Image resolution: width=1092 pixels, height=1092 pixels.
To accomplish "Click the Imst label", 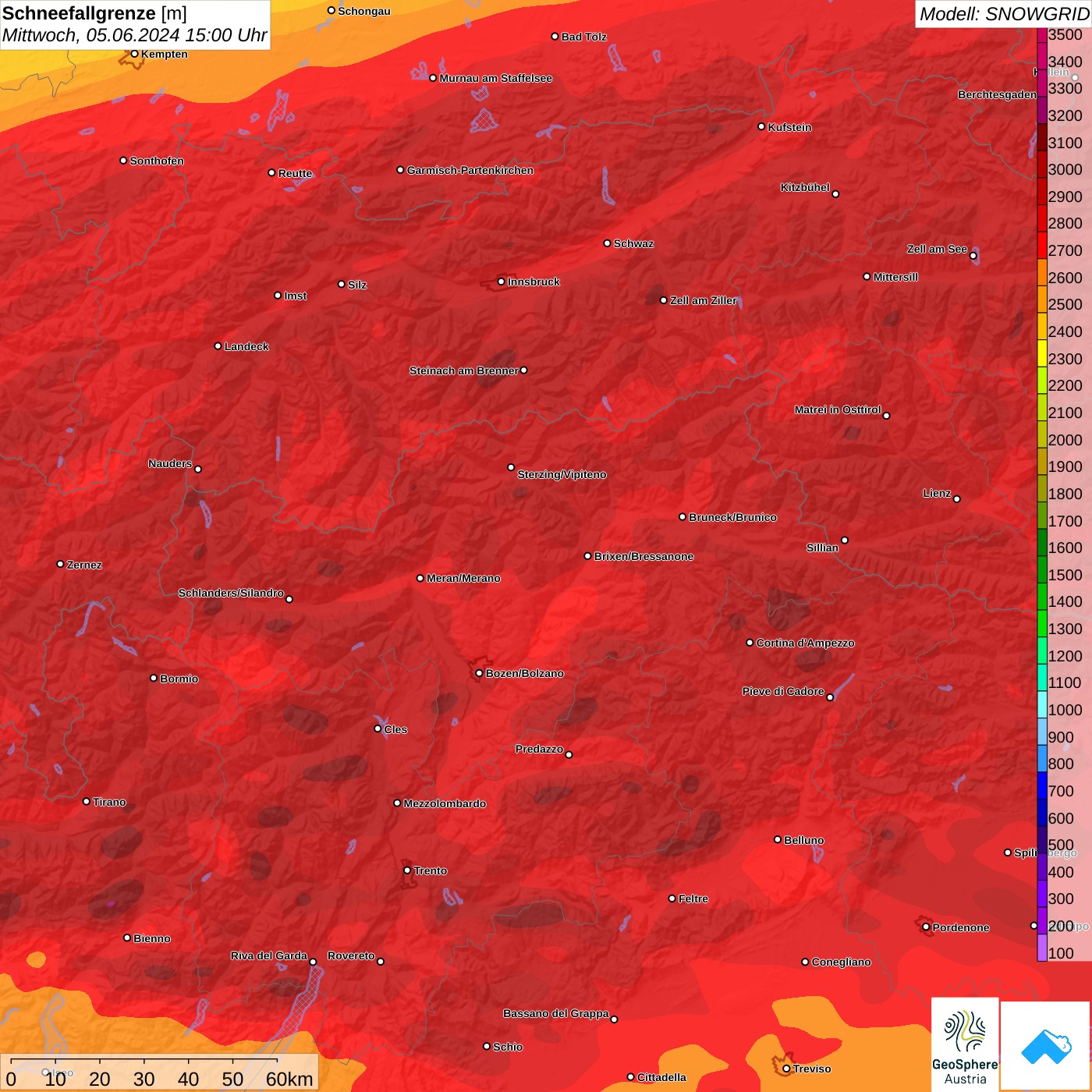I will point(295,296).
